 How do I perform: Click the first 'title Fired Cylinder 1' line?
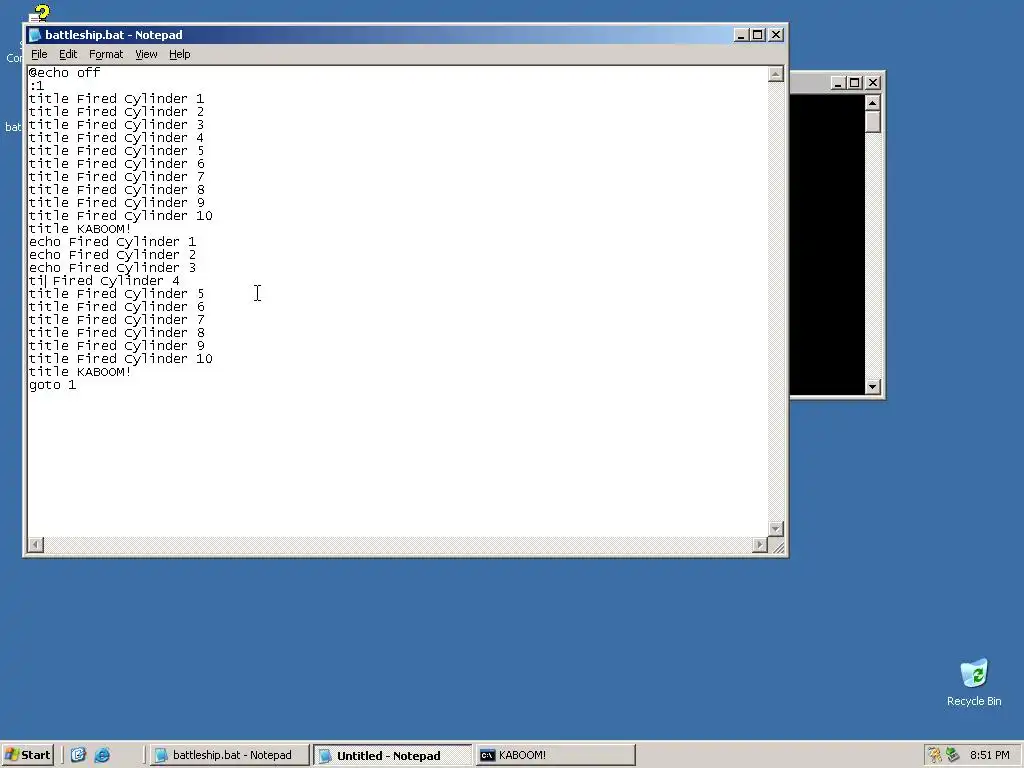(x=116, y=99)
